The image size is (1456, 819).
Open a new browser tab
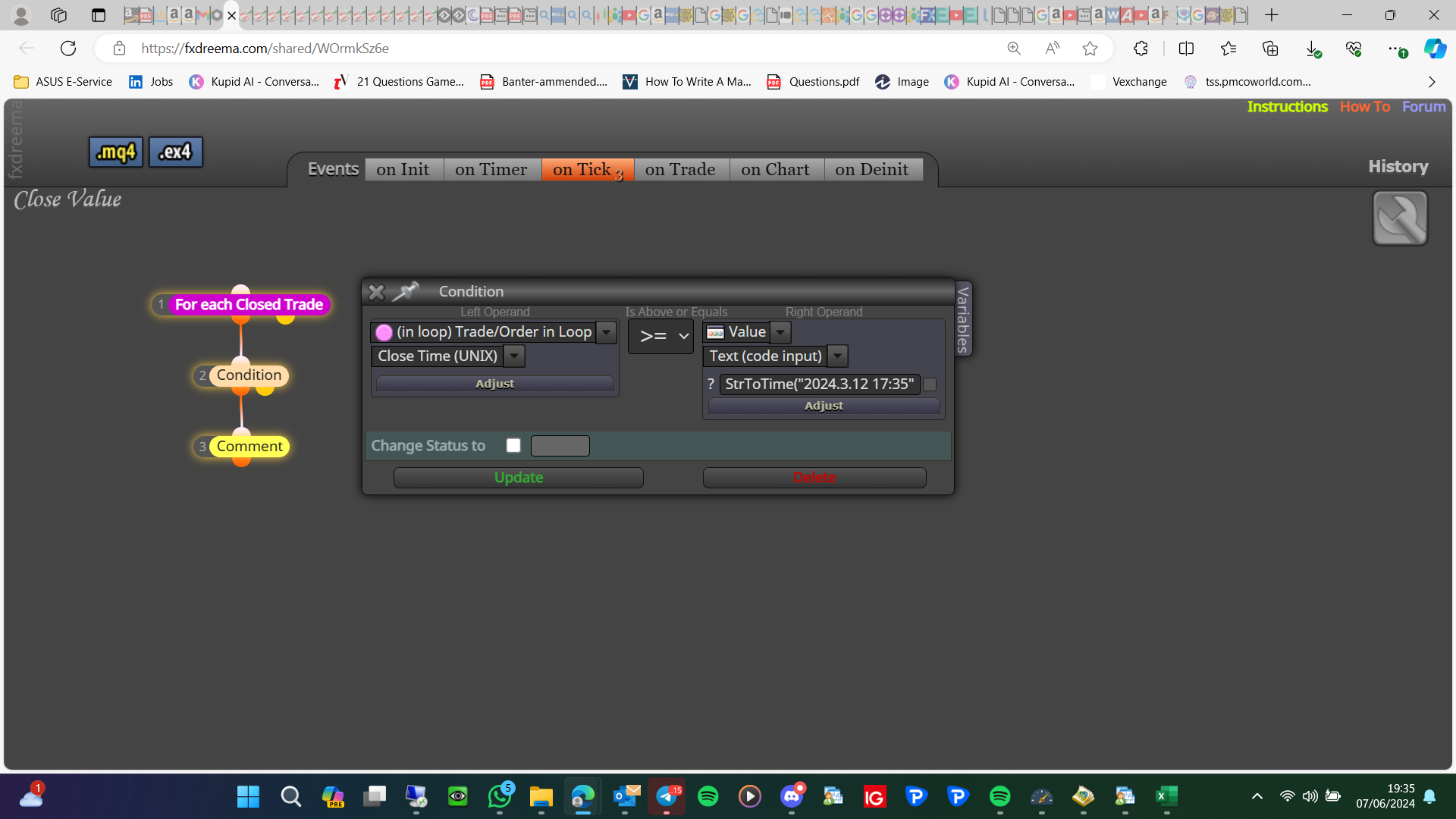1272,15
